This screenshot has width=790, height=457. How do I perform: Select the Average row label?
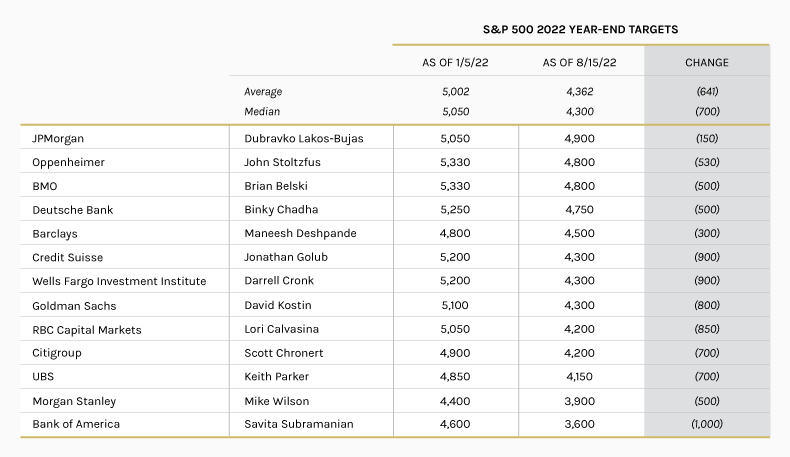(262, 91)
